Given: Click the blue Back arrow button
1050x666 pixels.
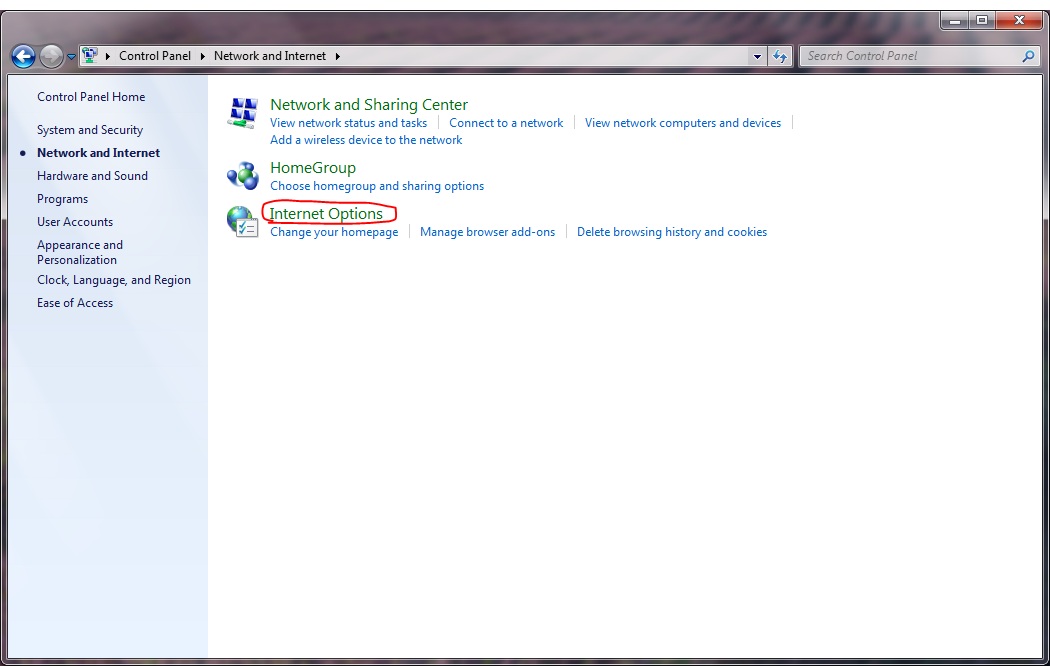Looking at the screenshot, I should tap(23, 56).
